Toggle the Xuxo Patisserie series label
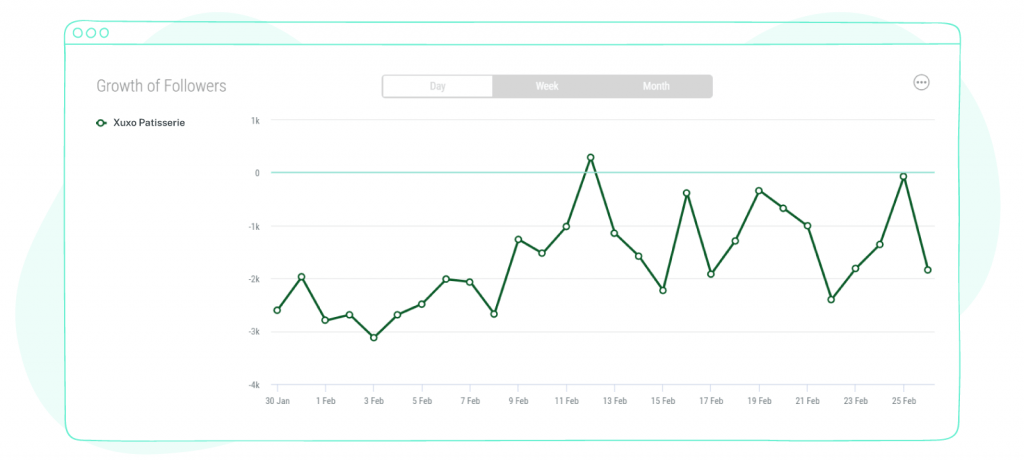Viewport: 1024px width, 461px height. (149, 123)
